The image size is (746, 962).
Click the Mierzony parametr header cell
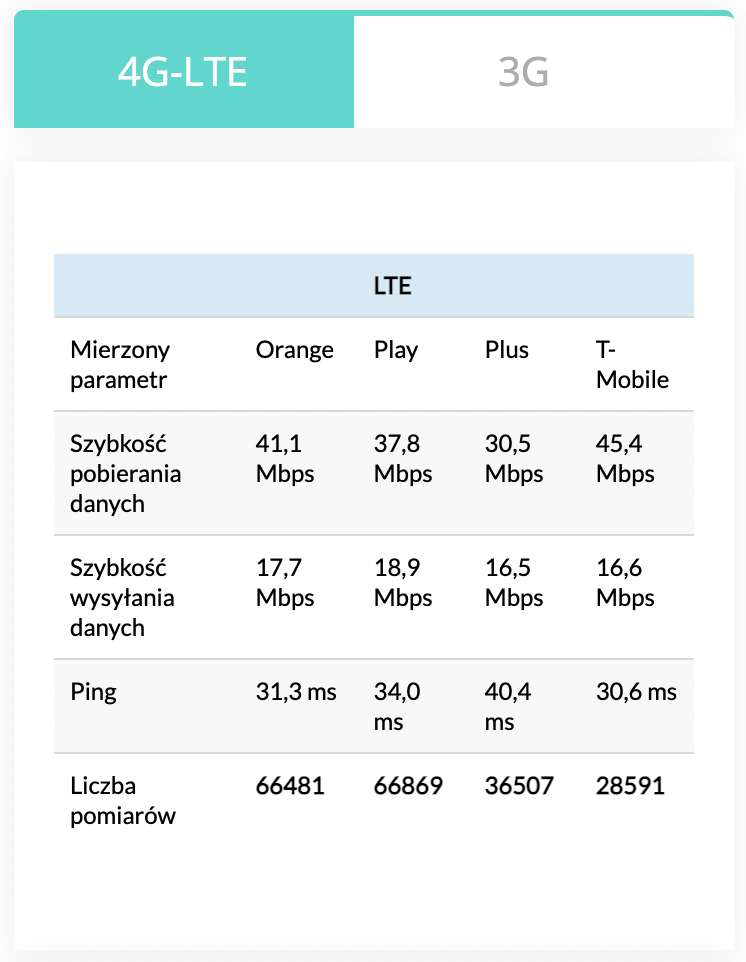pos(120,365)
